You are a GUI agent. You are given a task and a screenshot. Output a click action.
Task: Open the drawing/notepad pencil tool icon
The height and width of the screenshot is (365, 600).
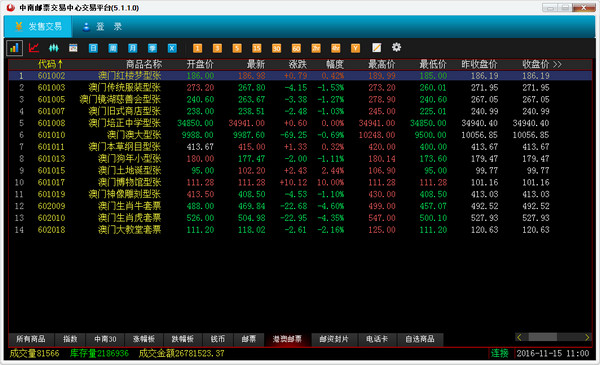[x=377, y=47]
